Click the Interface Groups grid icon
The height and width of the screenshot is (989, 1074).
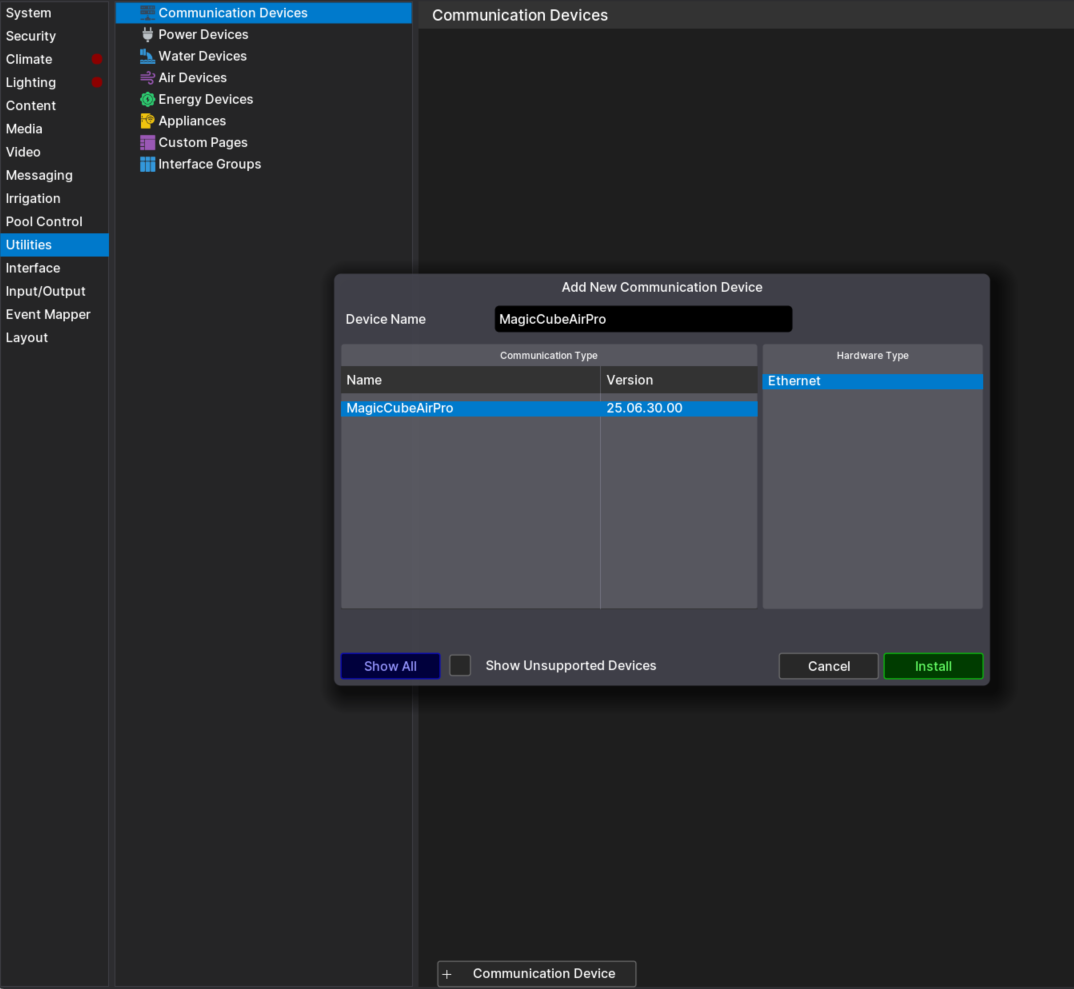147,164
